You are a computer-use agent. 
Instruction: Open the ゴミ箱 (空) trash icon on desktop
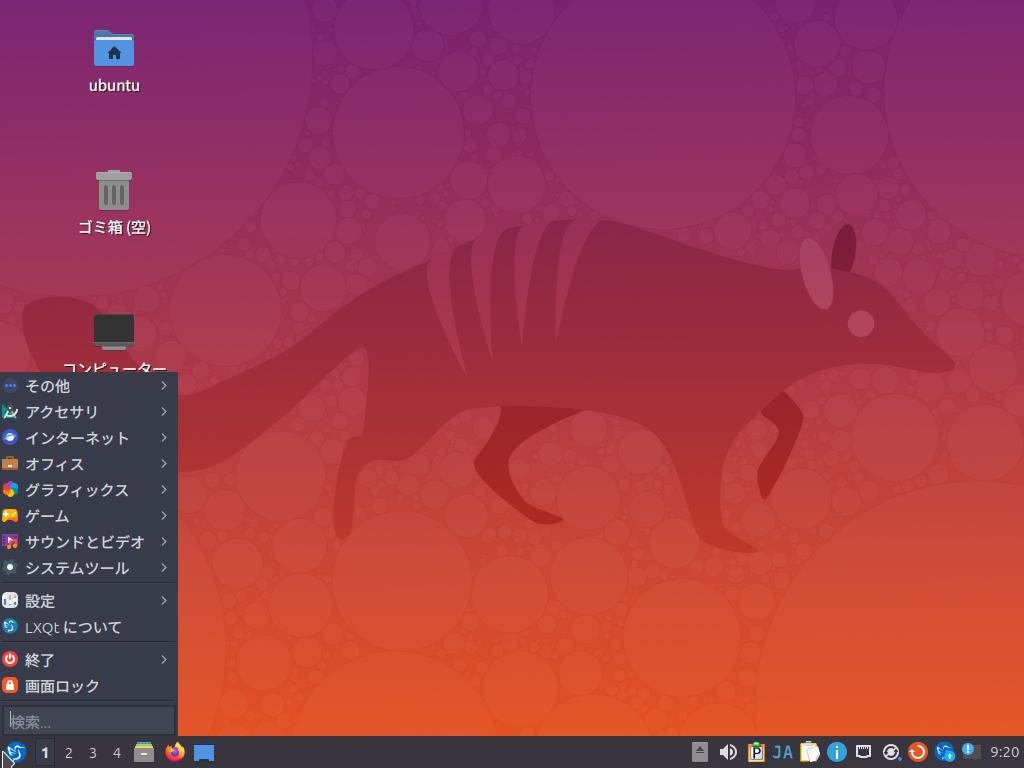tap(114, 191)
